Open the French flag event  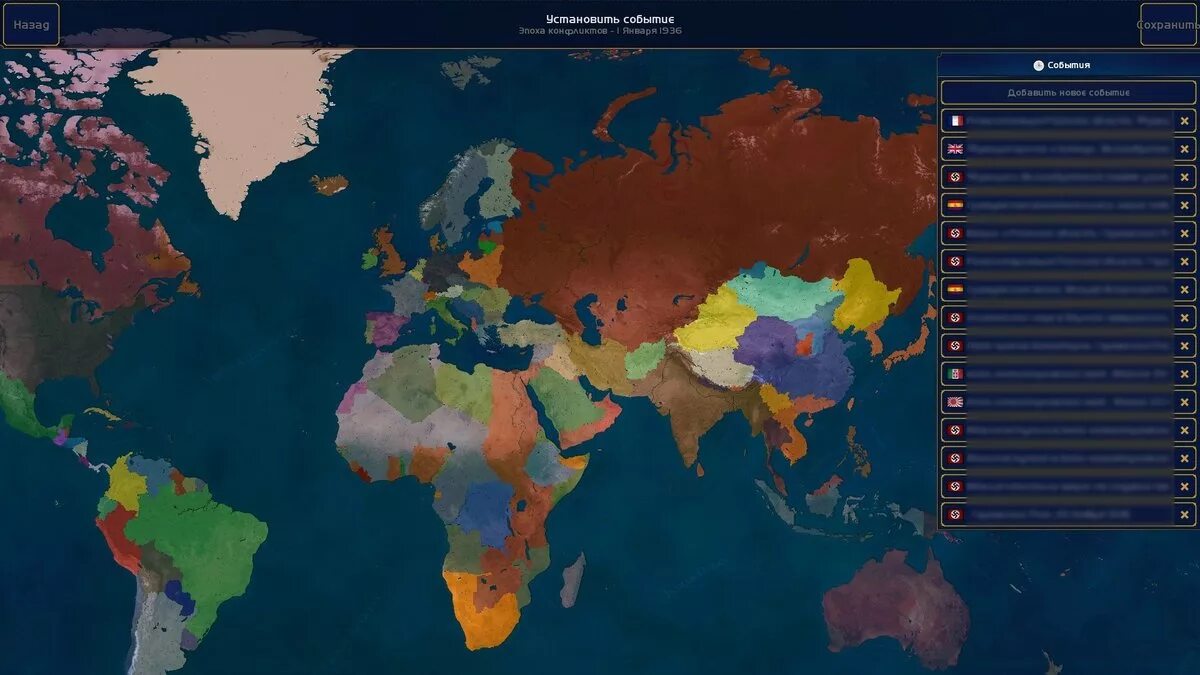pos(1057,121)
